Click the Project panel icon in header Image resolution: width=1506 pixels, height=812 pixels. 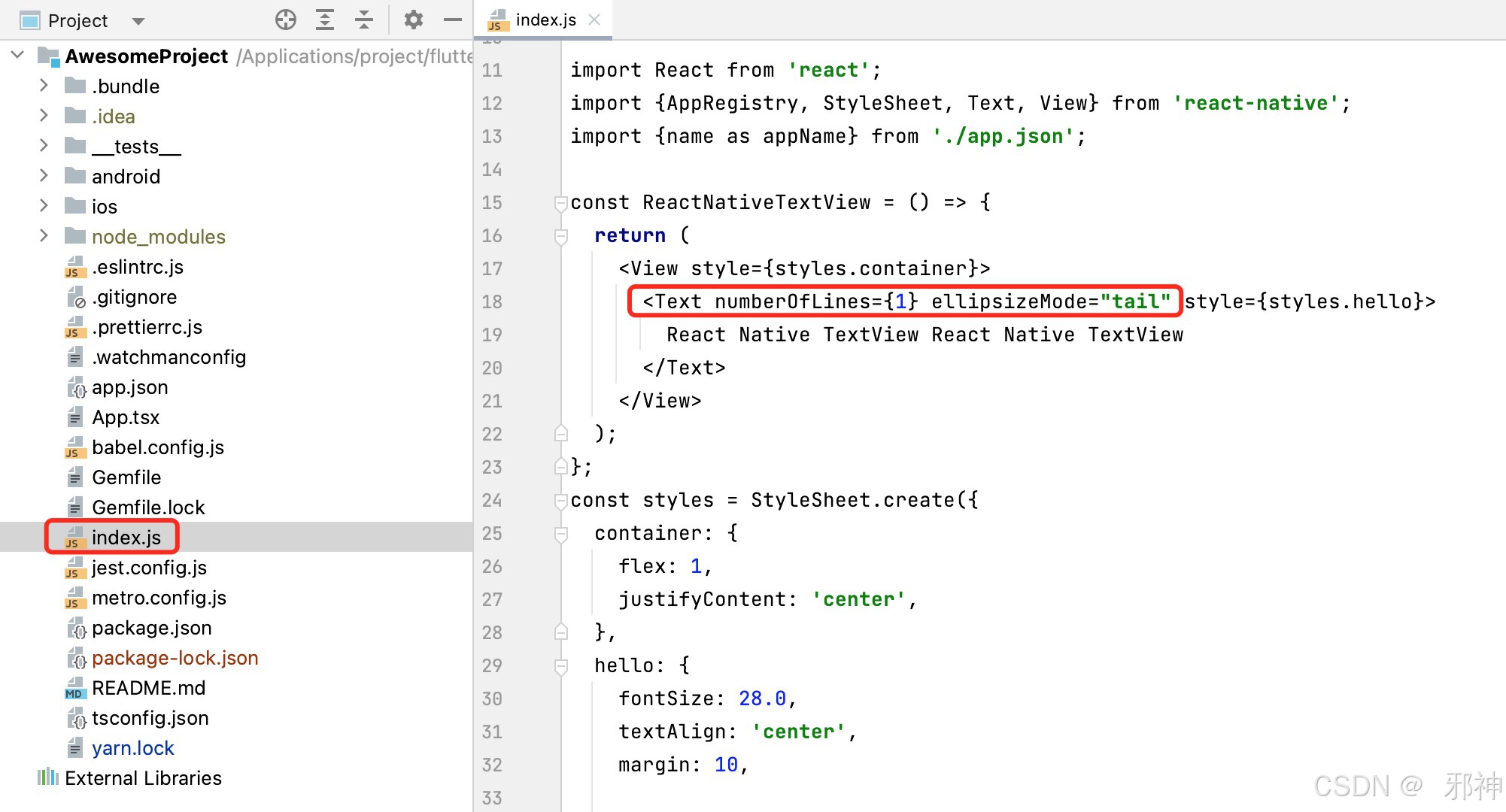click(x=30, y=20)
